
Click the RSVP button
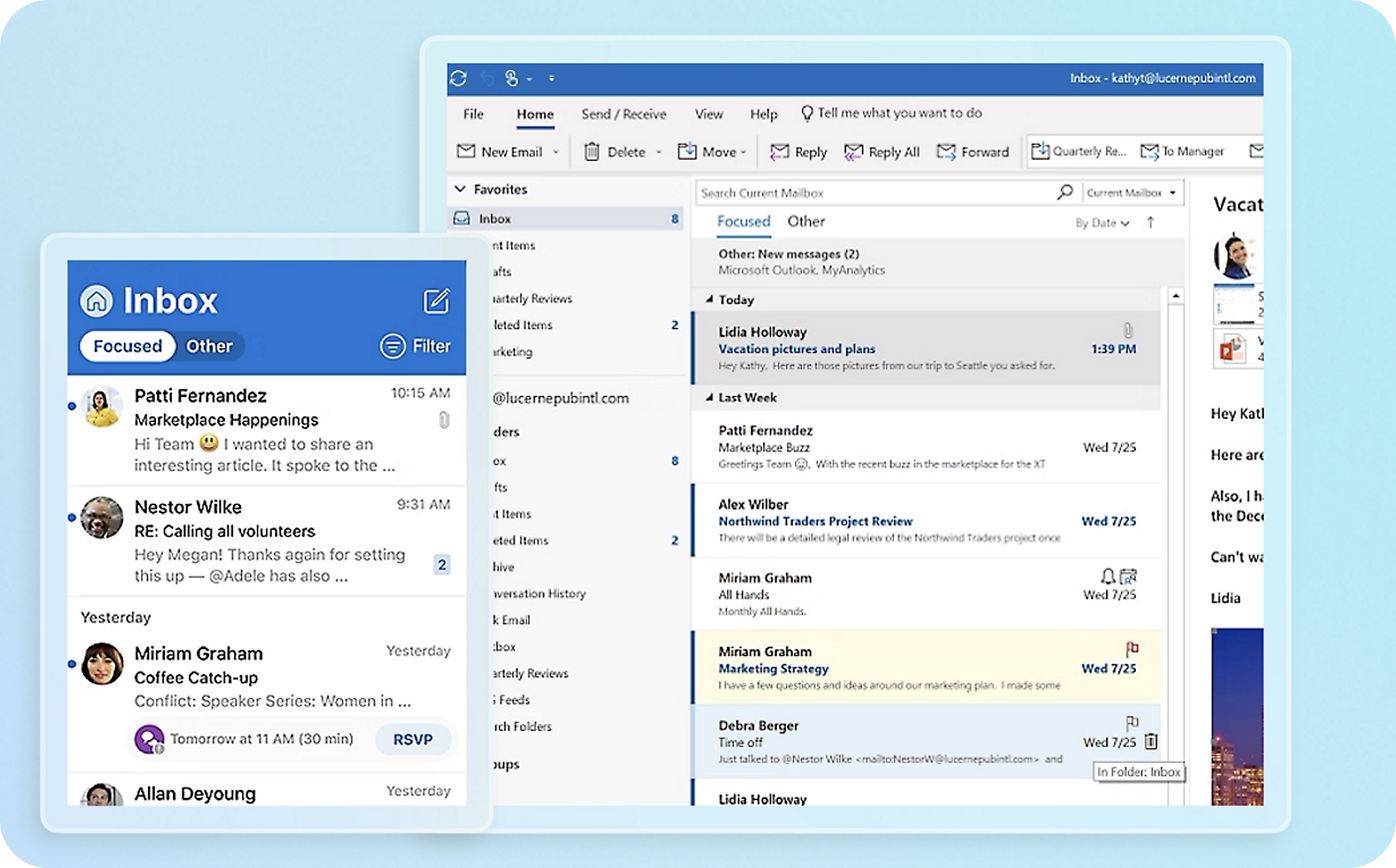tap(413, 739)
